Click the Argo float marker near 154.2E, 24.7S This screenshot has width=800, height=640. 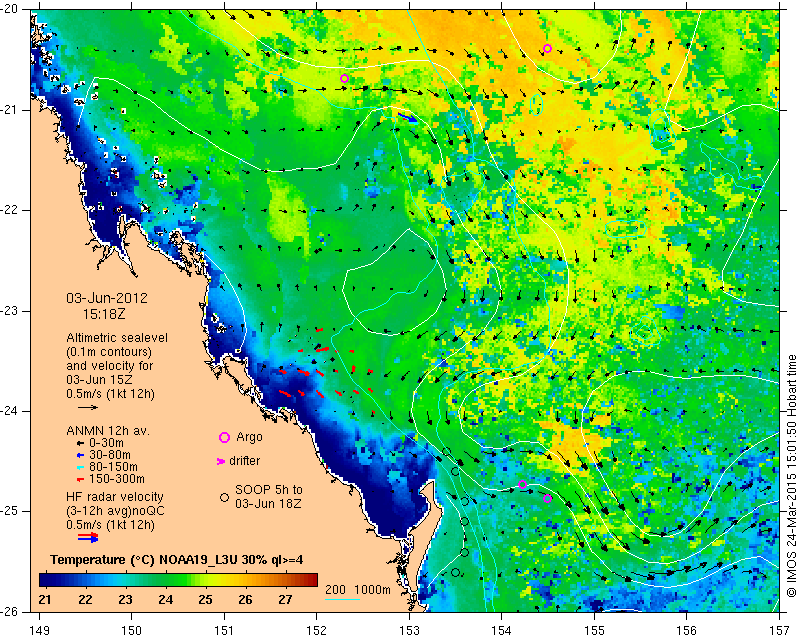point(522,484)
